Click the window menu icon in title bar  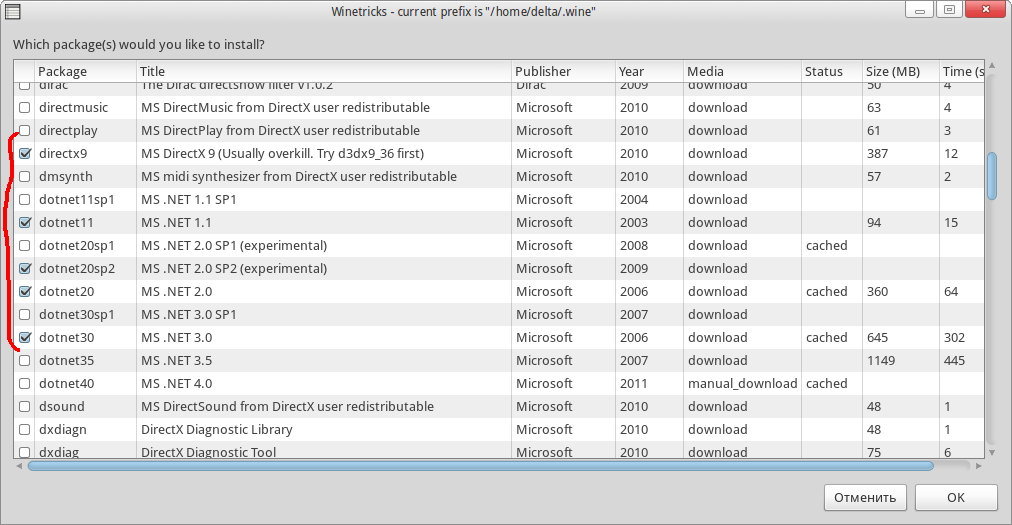14,11
